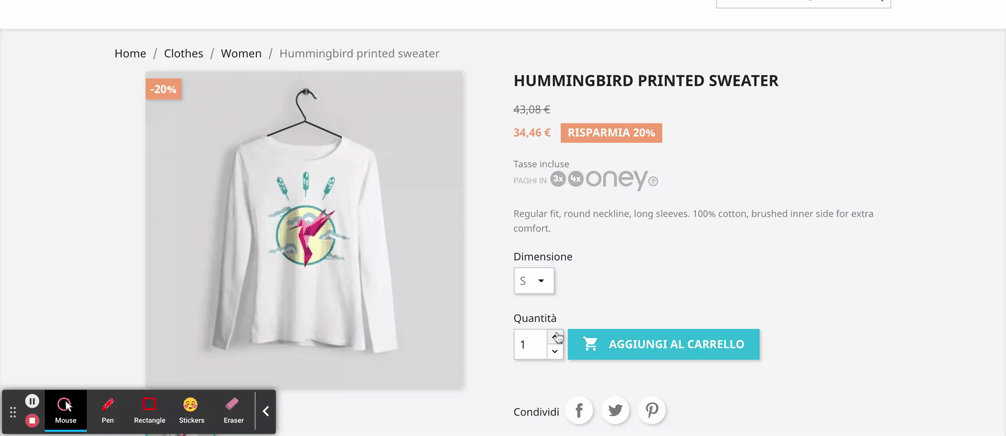The image size is (1006, 436).
Task: Select the Pen annotation tool
Action: [x=108, y=410]
